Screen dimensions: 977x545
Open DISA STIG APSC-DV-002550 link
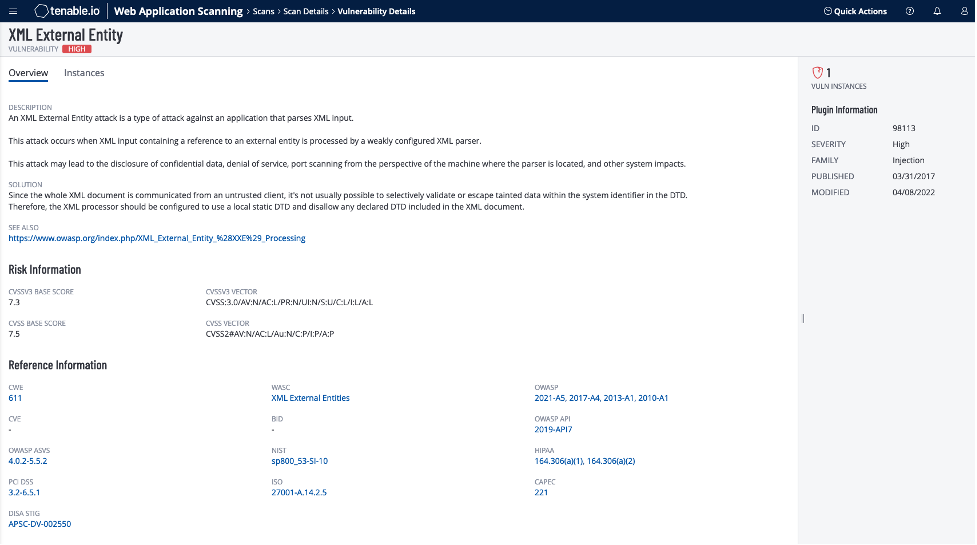point(40,523)
